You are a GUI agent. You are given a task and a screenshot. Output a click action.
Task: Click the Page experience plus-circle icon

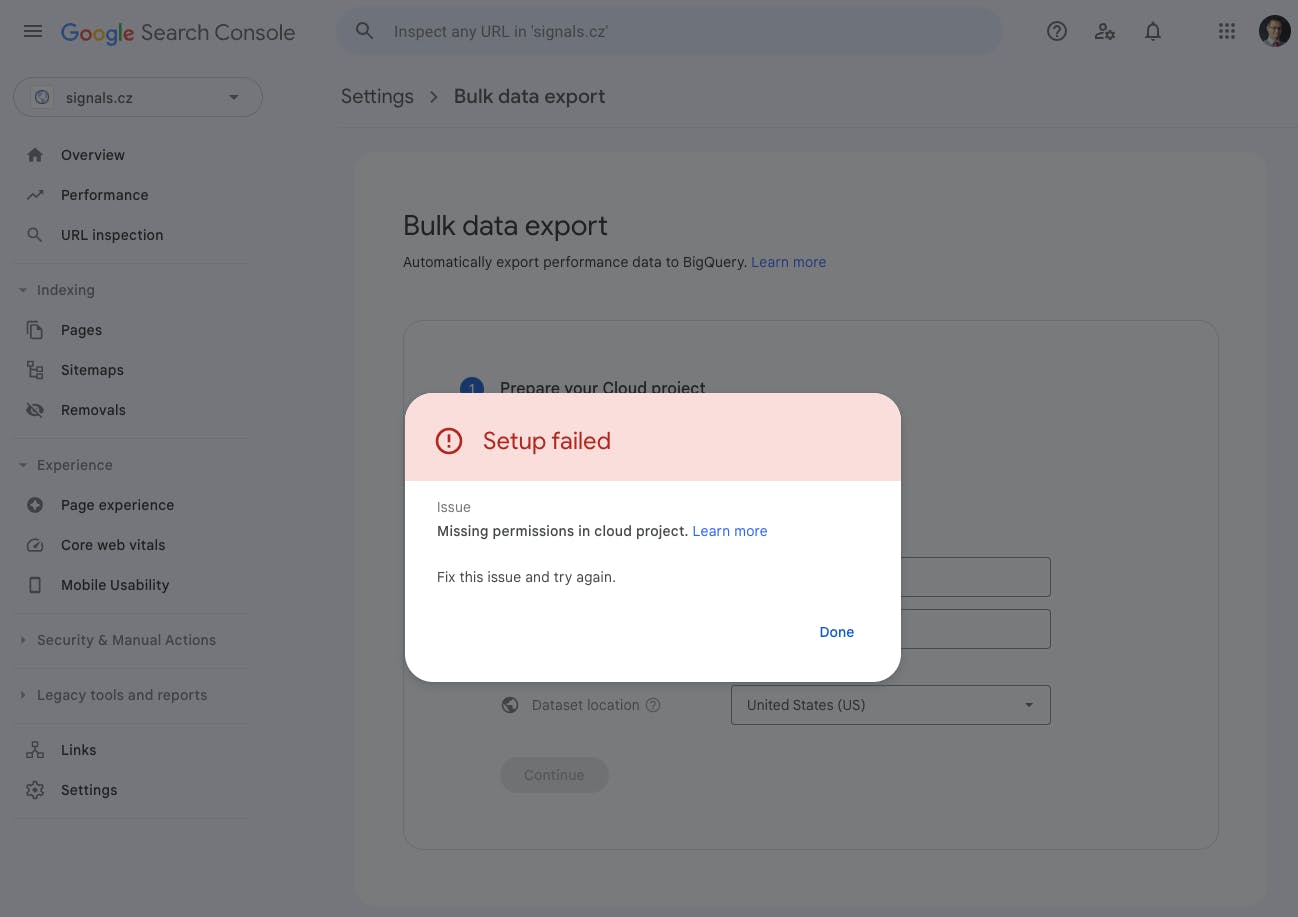click(35, 505)
